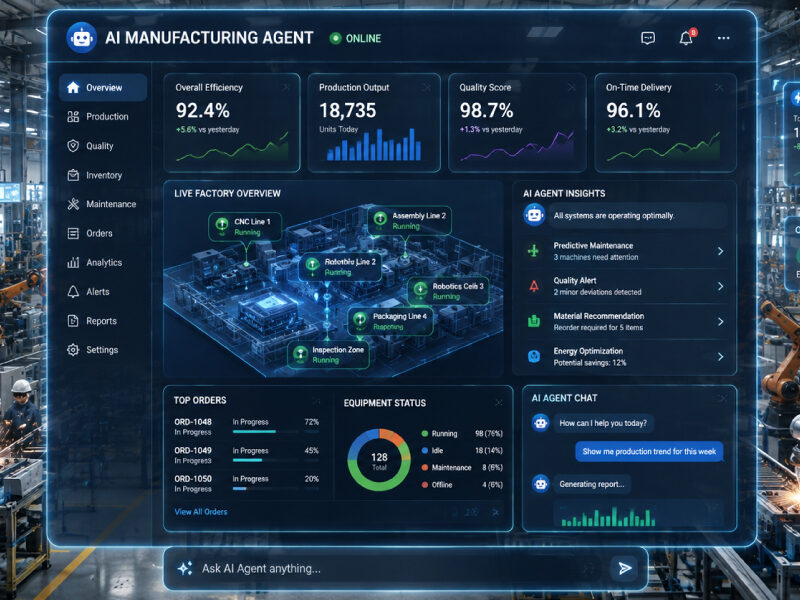
Task: Click the Production Output bar chart
Action: pos(374,145)
